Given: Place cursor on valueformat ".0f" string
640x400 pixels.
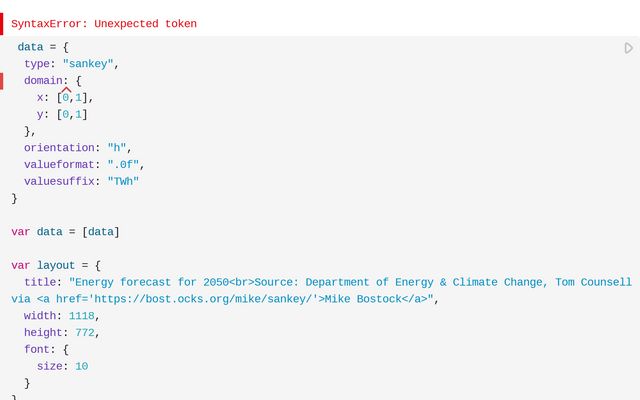Looking at the screenshot, I should pos(125,165).
